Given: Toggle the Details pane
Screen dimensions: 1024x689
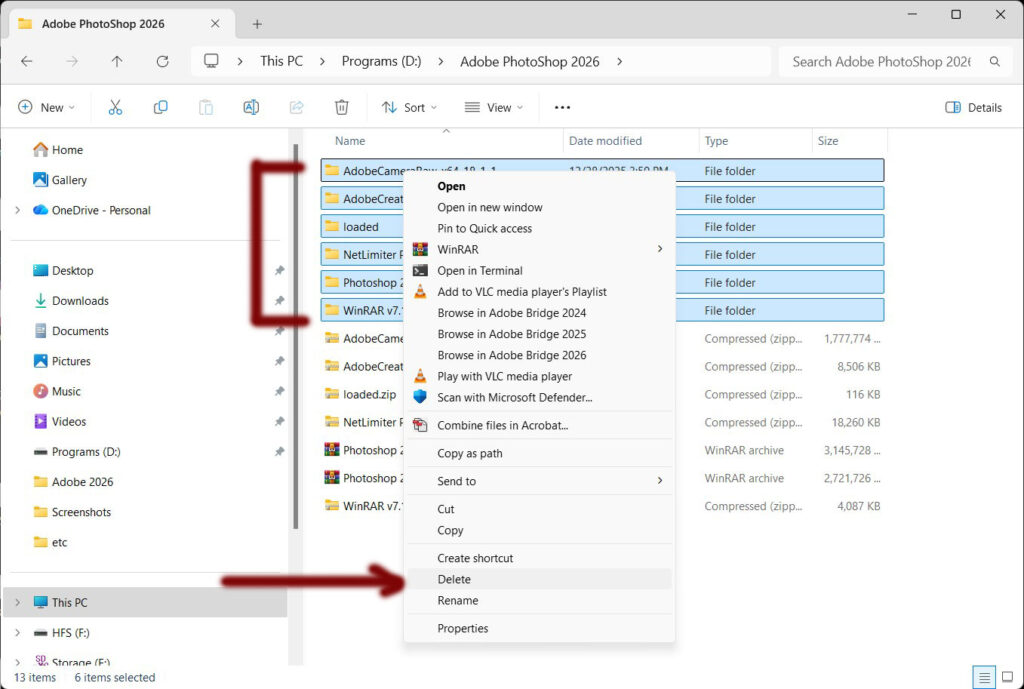Looking at the screenshot, I should click(x=973, y=107).
